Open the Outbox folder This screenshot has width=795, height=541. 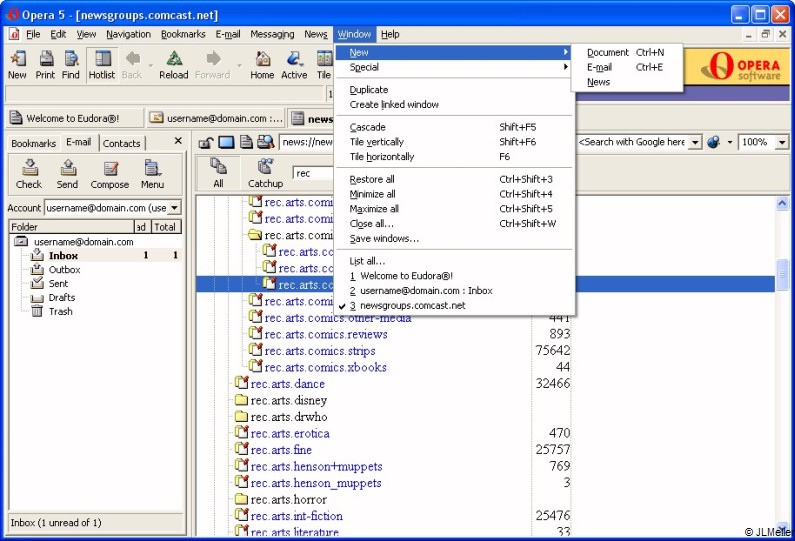pos(64,270)
